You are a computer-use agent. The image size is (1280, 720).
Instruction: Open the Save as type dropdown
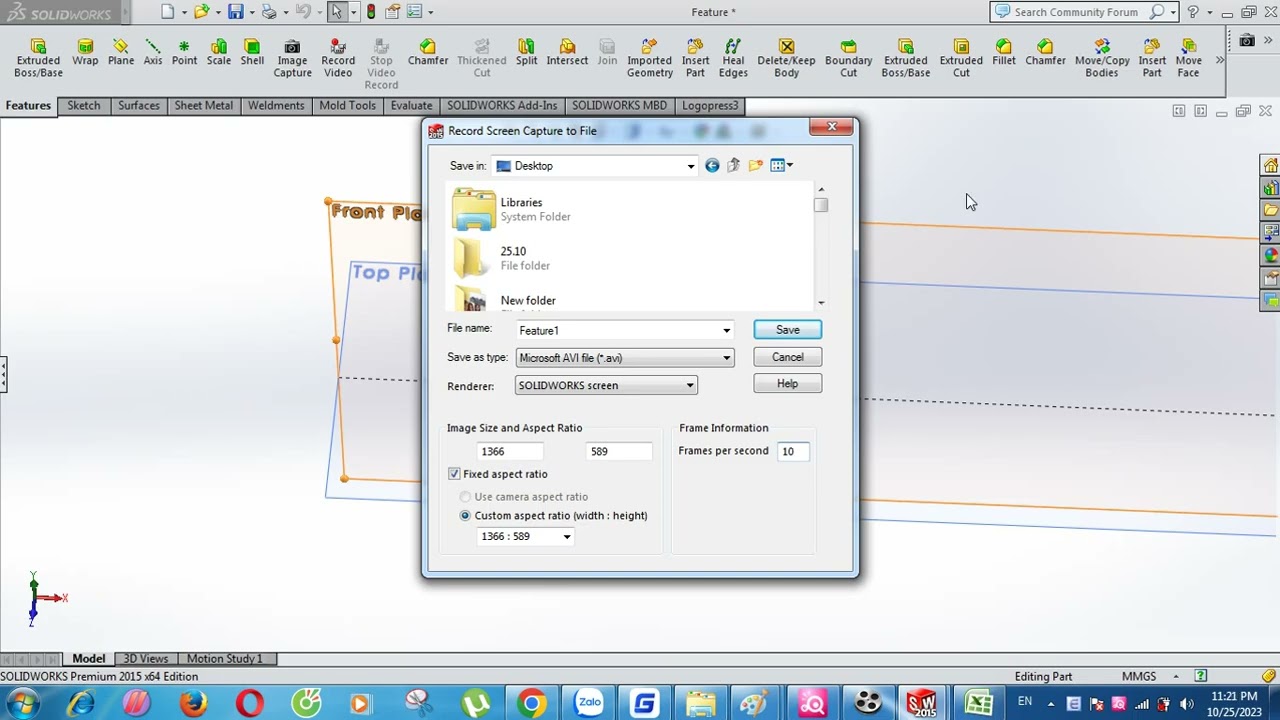(x=726, y=358)
